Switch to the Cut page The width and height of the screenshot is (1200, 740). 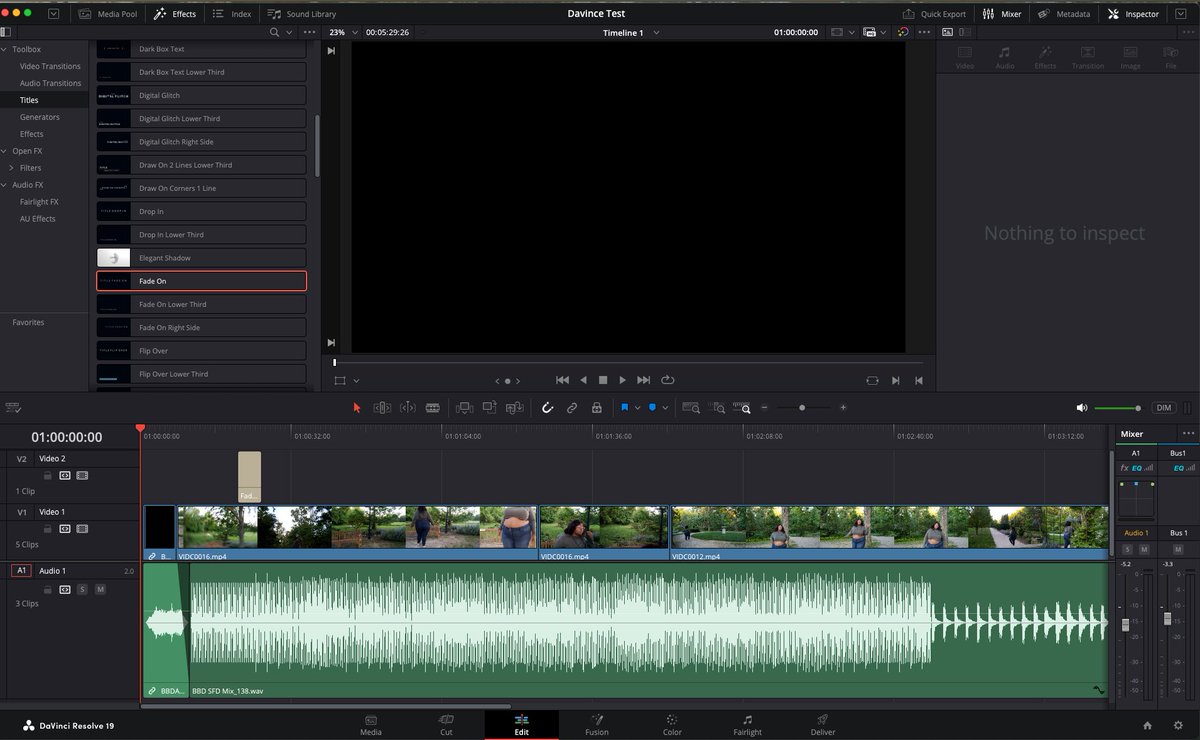click(x=446, y=725)
